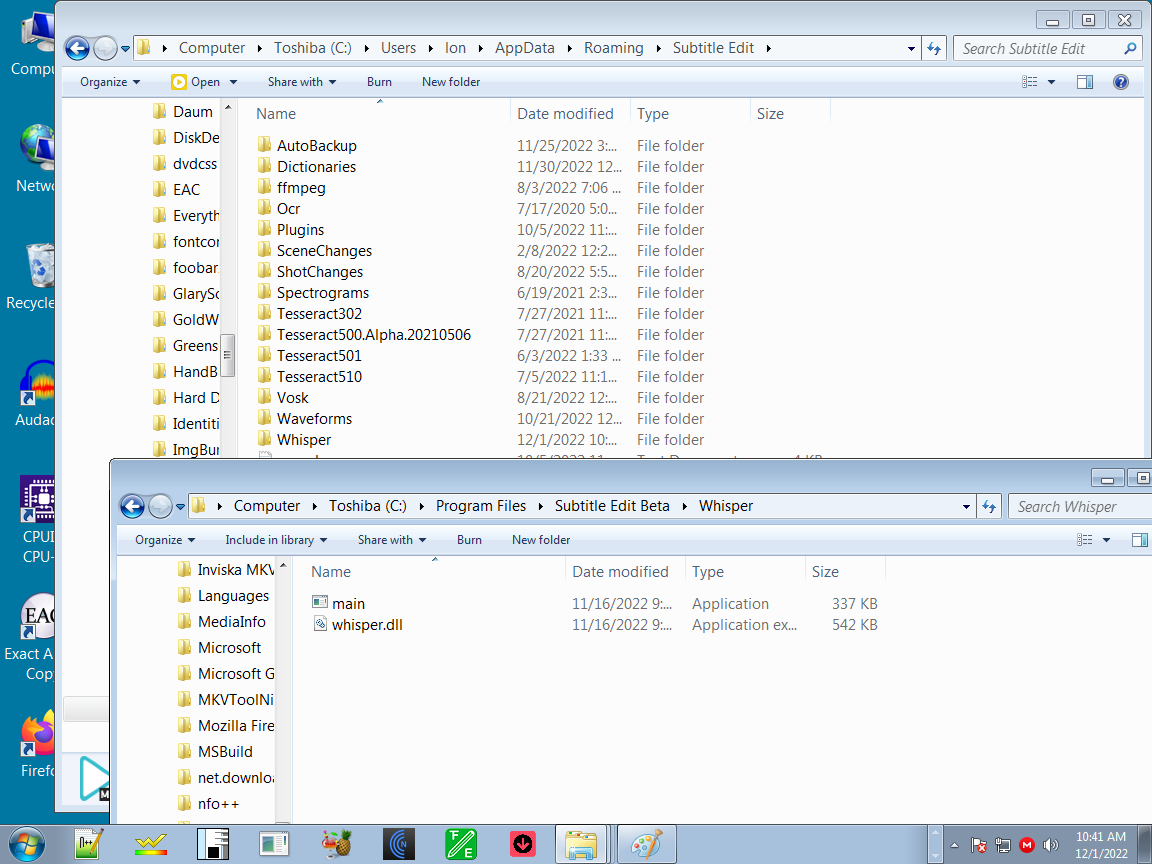Select the Vosk folder
Viewport: 1152px width, 864px height.
[292, 397]
